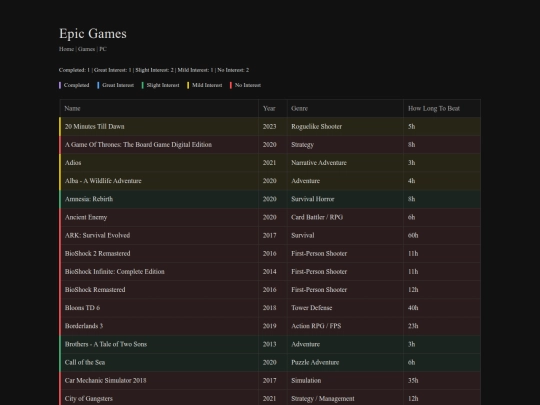Click the blue Great Interest legend swatch
Viewport: 540px width, 405px height.
click(98, 85)
